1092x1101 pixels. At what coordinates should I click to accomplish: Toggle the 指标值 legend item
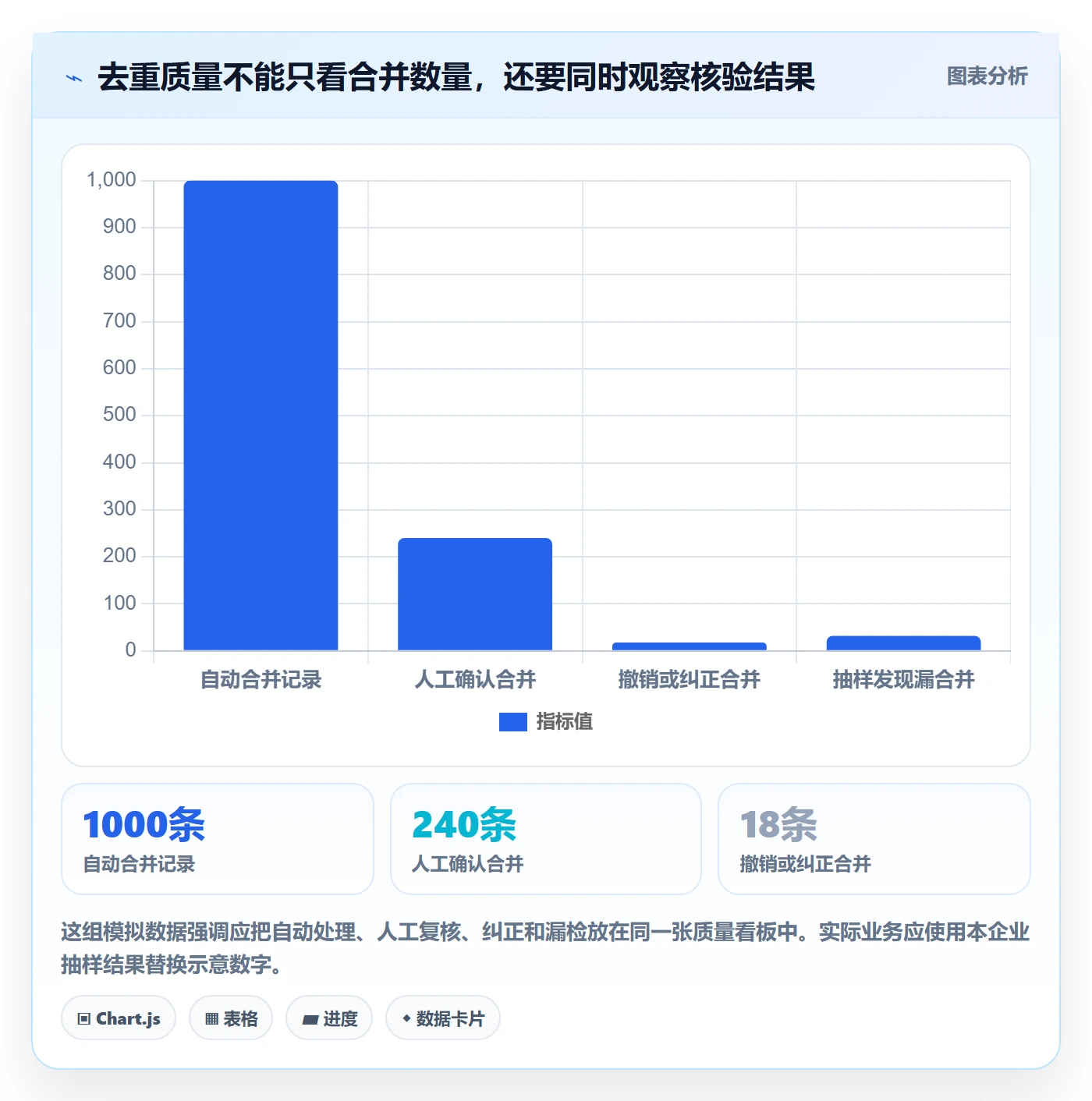tap(546, 721)
